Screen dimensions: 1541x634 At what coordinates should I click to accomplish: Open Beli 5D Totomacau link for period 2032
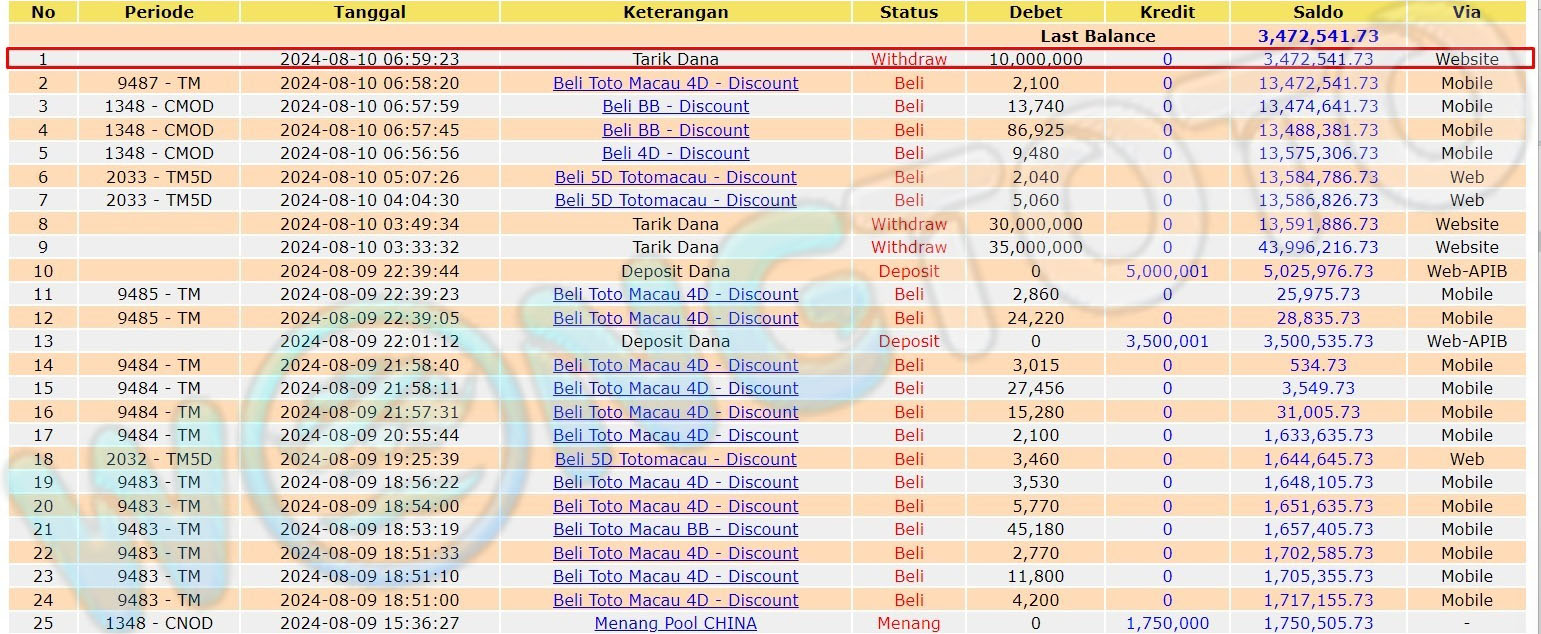[x=675, y=459]
